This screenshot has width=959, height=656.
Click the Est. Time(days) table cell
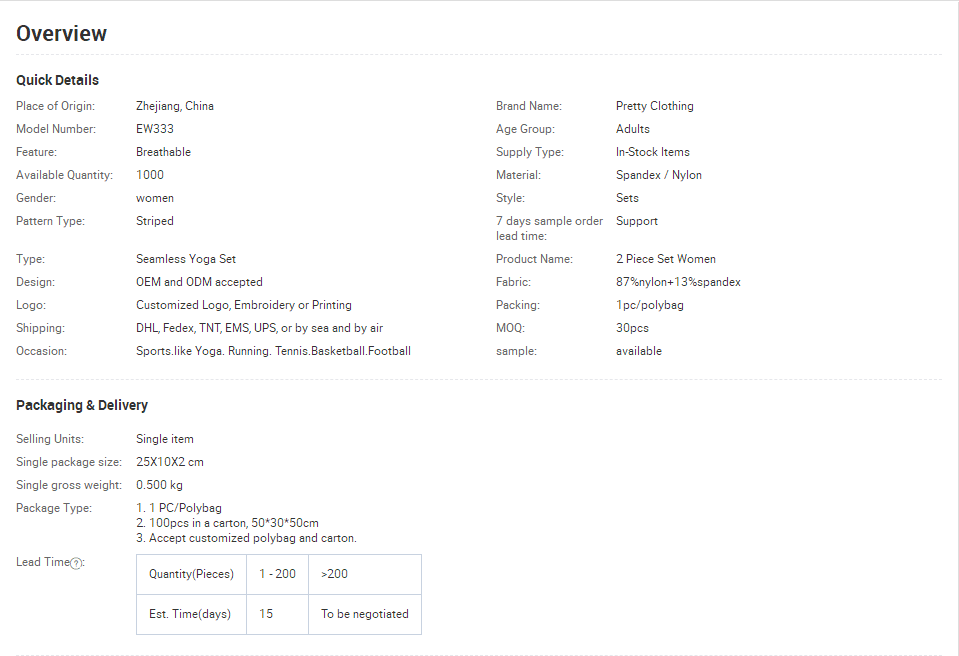pos(191,614)
